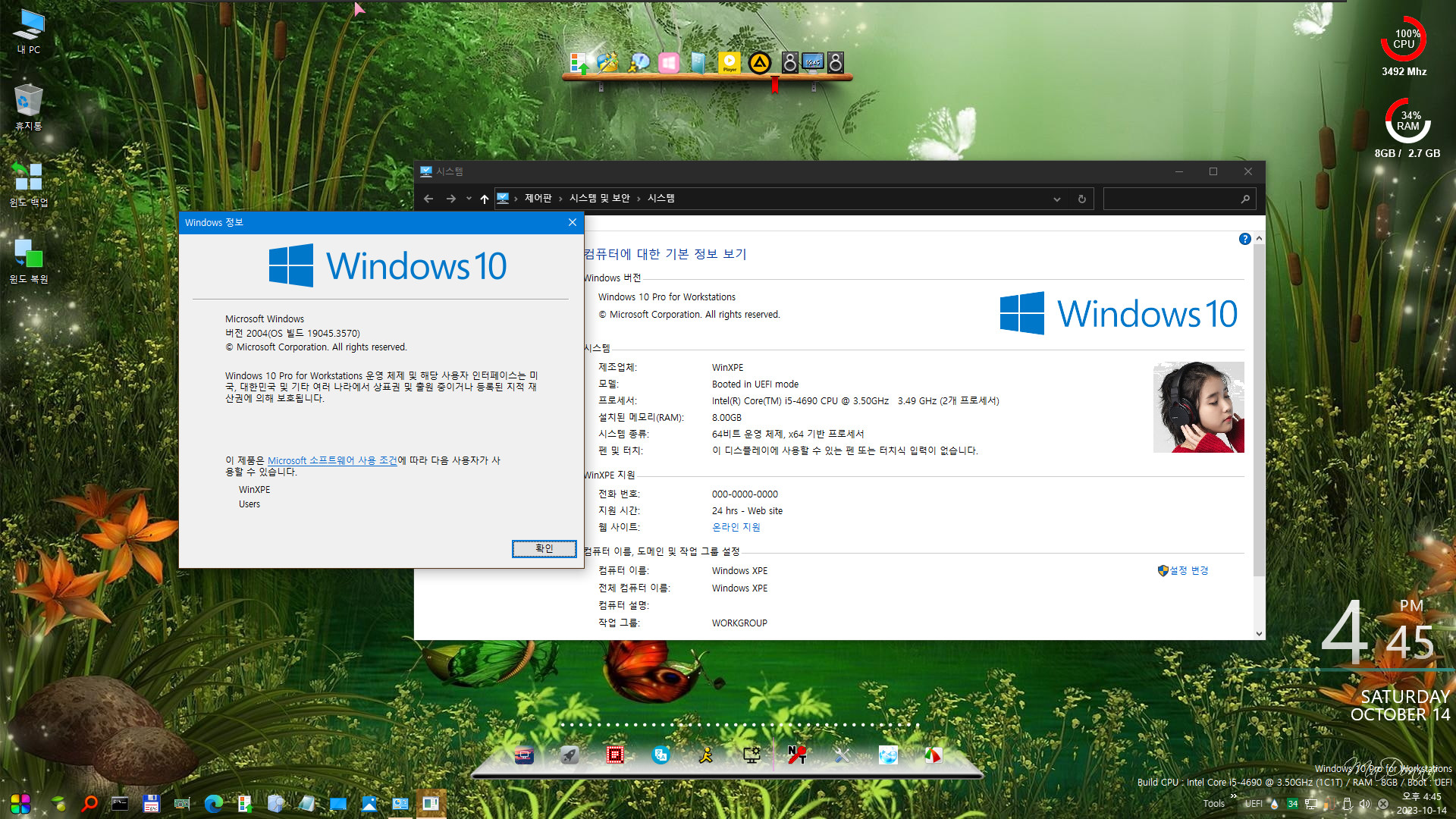Click the magnifier search icon on top shelf

(x=639, y=63)
